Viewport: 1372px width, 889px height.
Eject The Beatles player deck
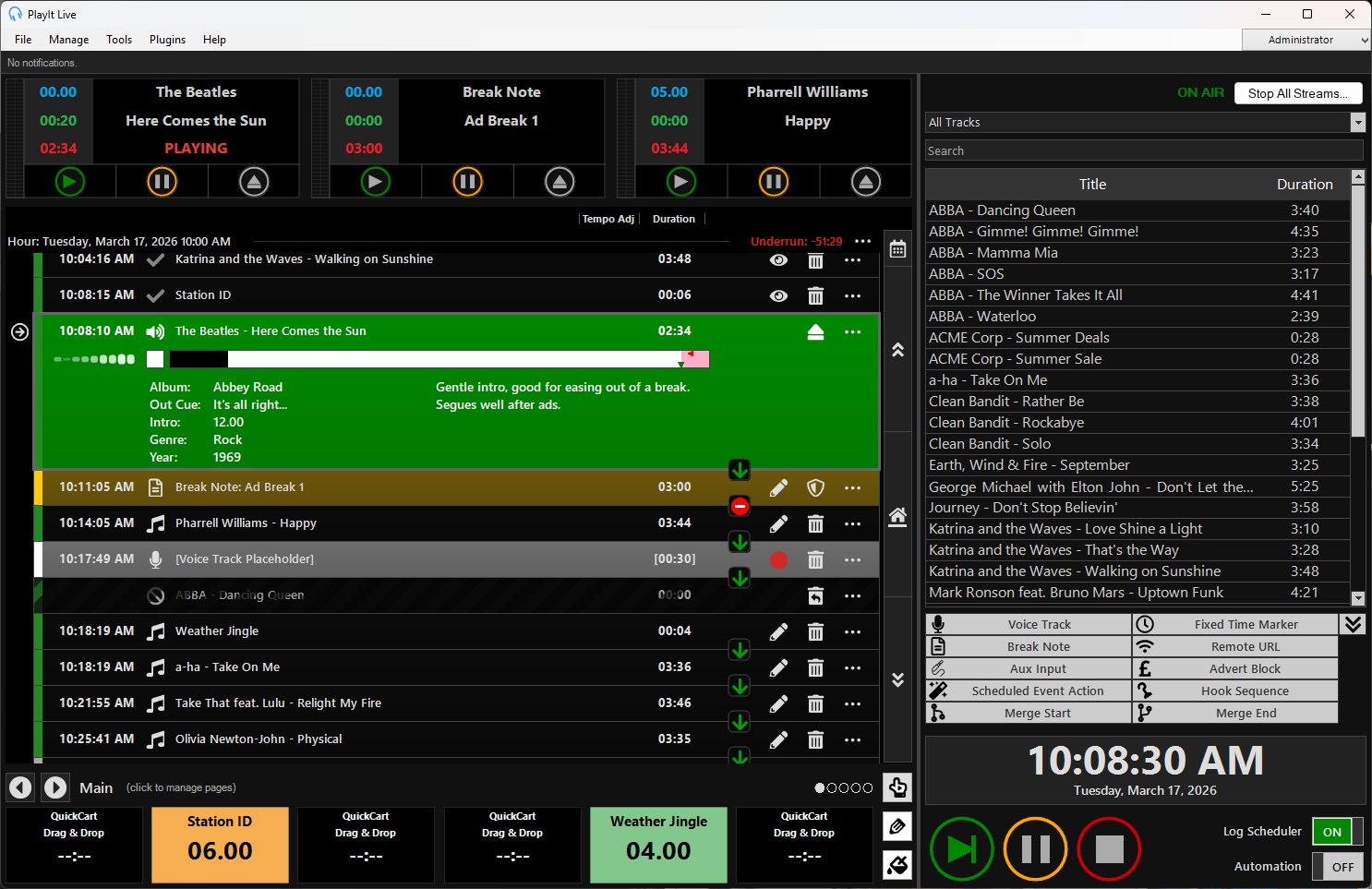(254, 182)
